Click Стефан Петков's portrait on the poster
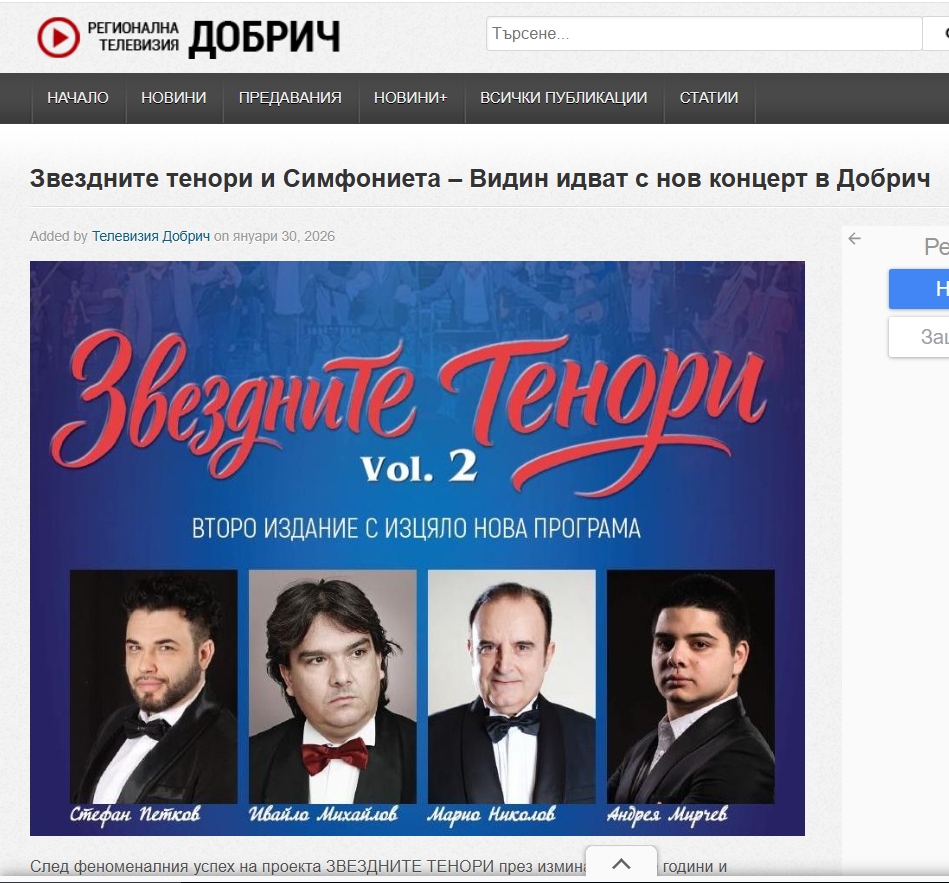 154,686
